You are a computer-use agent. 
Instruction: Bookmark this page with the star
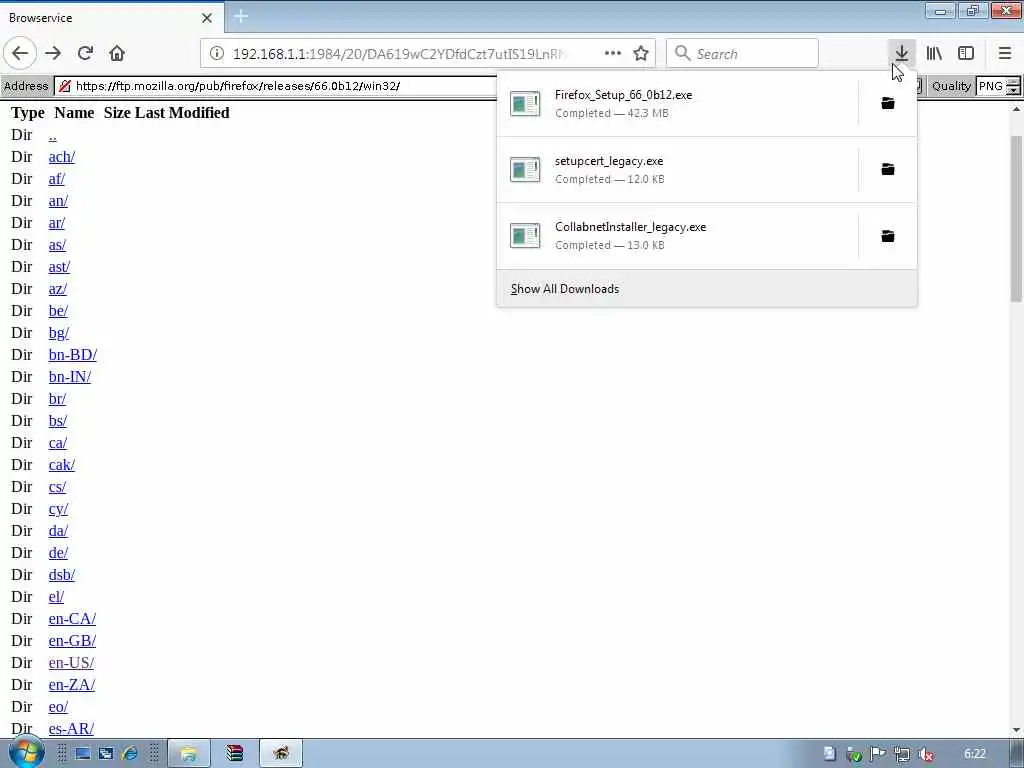(x=641, y=53)
